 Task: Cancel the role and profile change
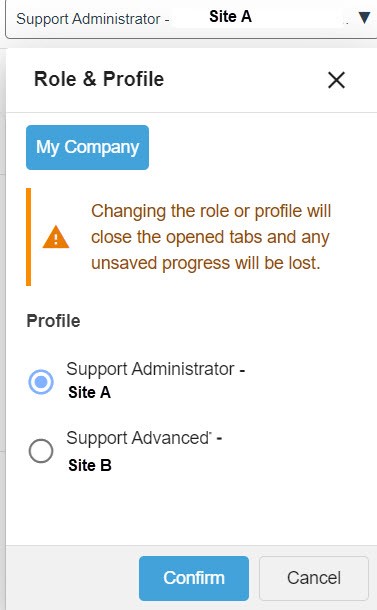[314, 578]
